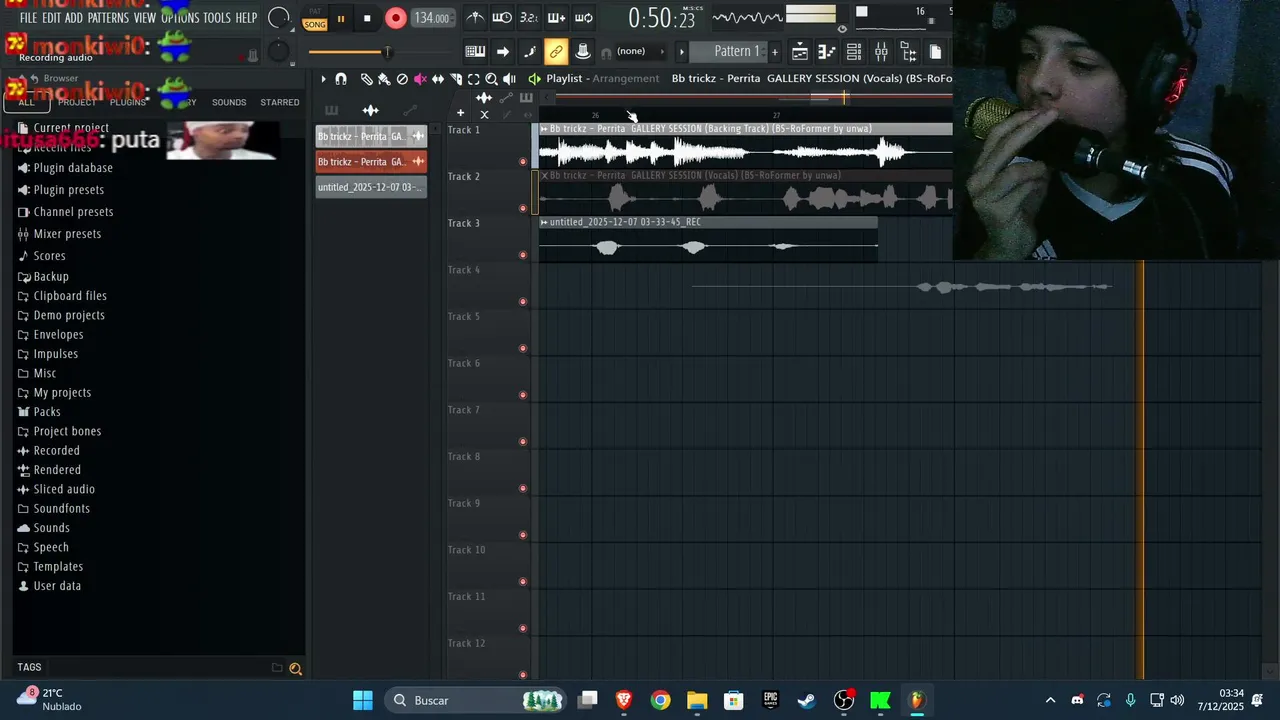Select the Slice tool in Playlist
The height and width of the screenshot is (720, 1280).
coord(456,79)
